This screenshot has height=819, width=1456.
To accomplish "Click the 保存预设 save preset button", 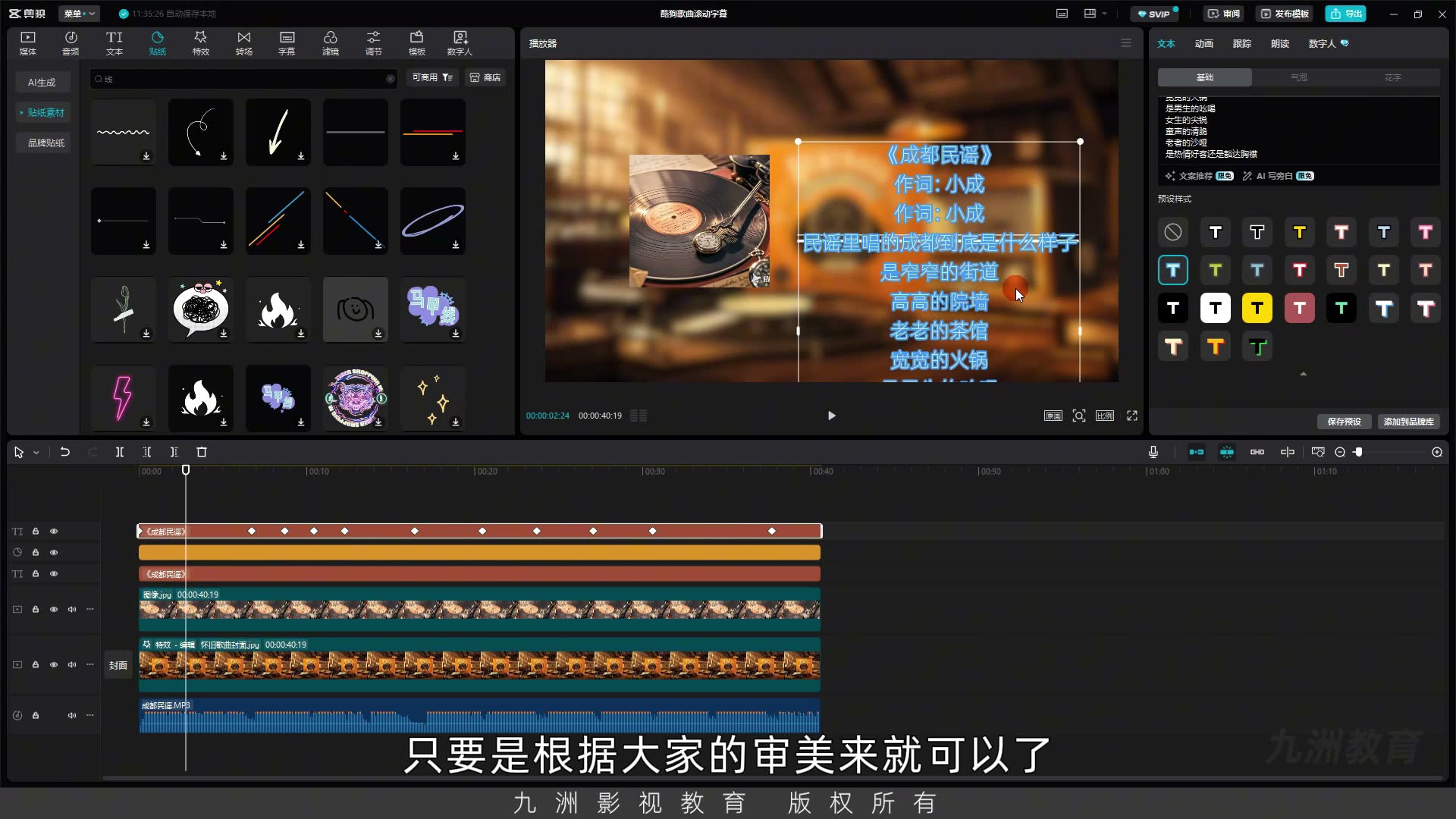I will (x=1344, y=422).
